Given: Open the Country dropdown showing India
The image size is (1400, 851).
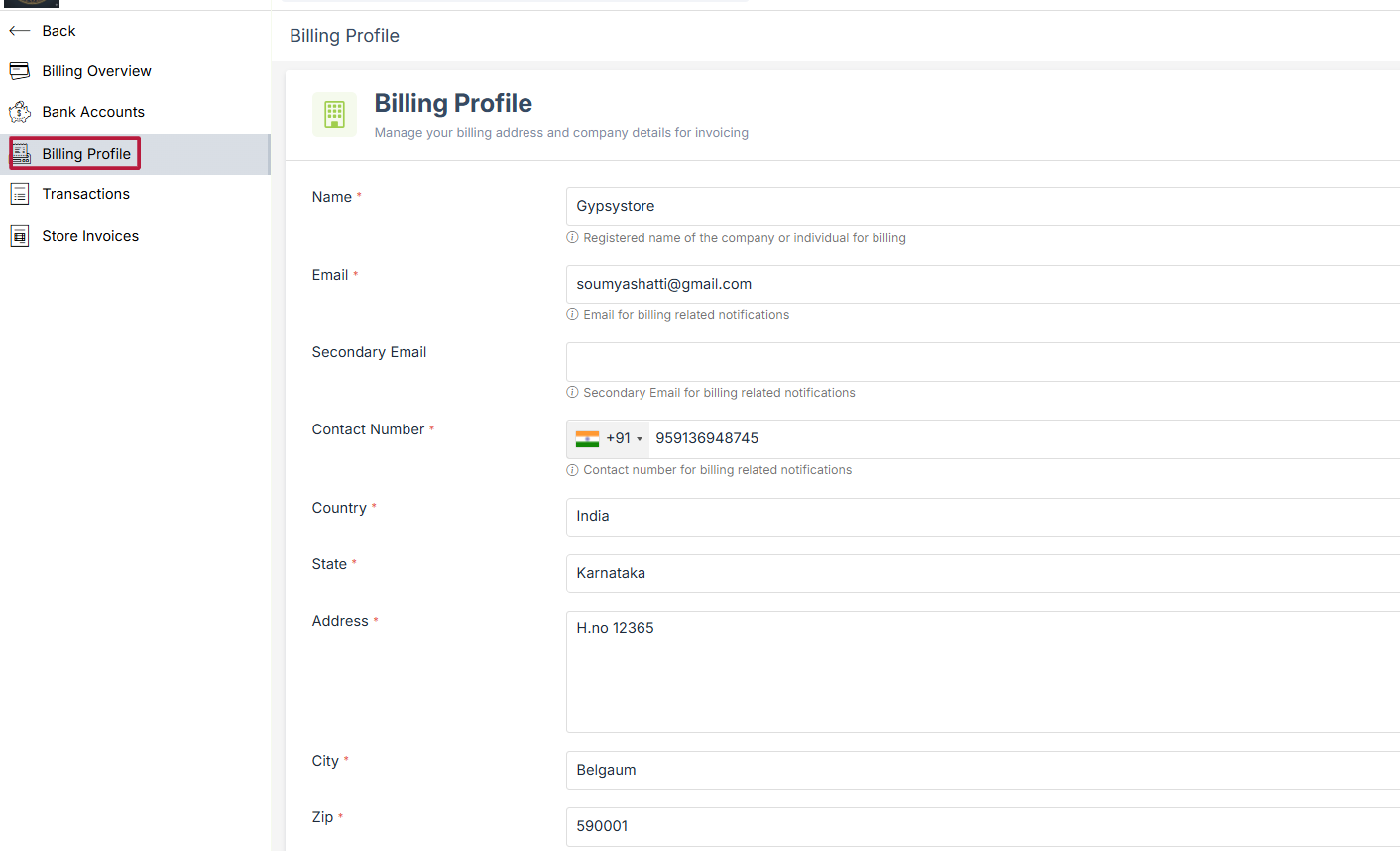Looking at the screenshot, I should (982, 516).
